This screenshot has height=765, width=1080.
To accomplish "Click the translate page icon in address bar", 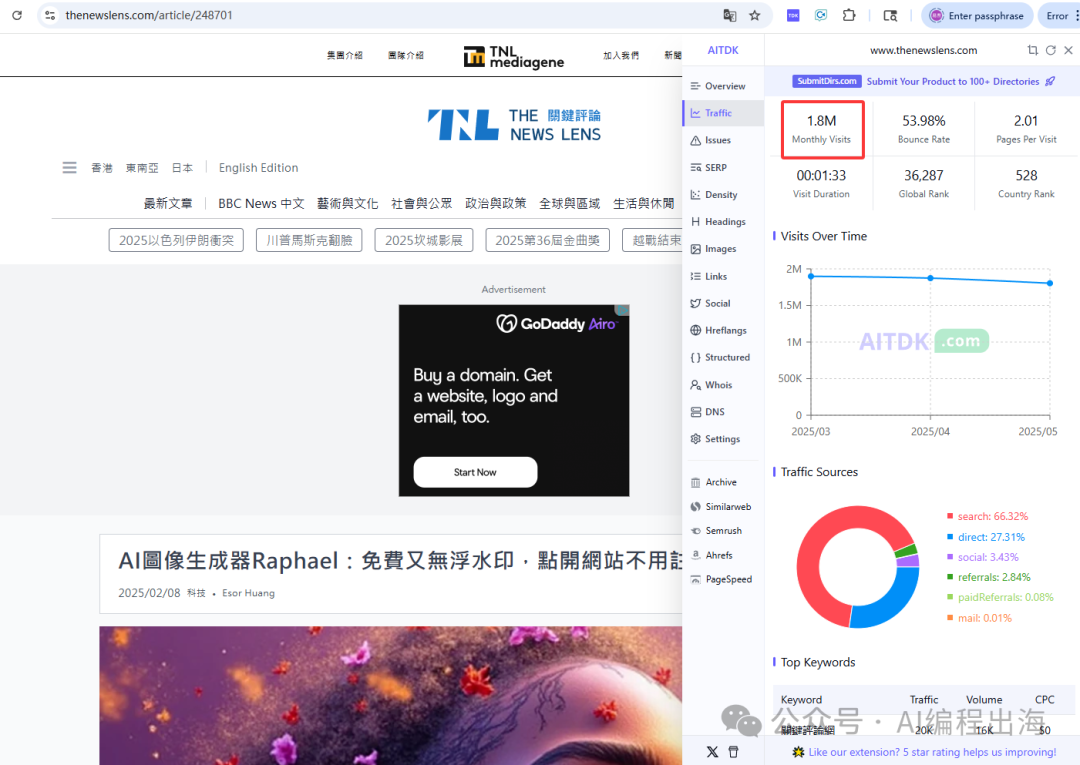I will click(729, 15).
